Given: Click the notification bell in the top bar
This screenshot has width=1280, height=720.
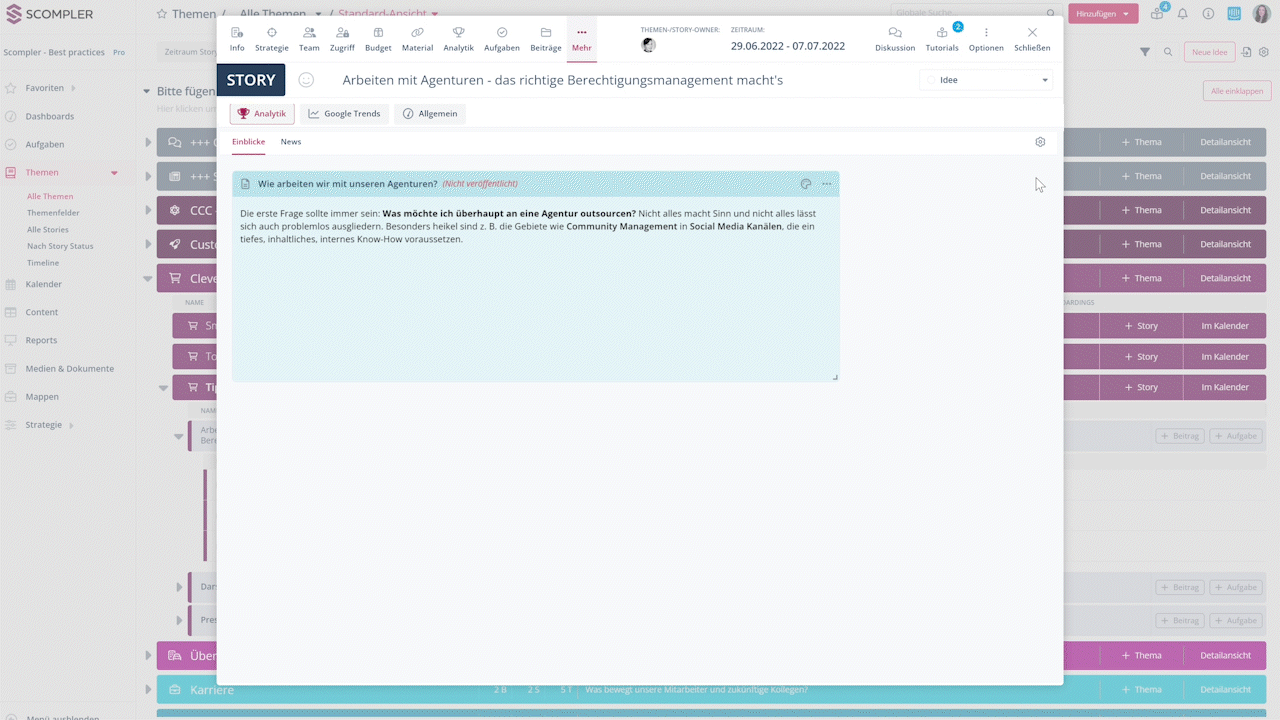Looking at the screenshot, I should 1181,13.
